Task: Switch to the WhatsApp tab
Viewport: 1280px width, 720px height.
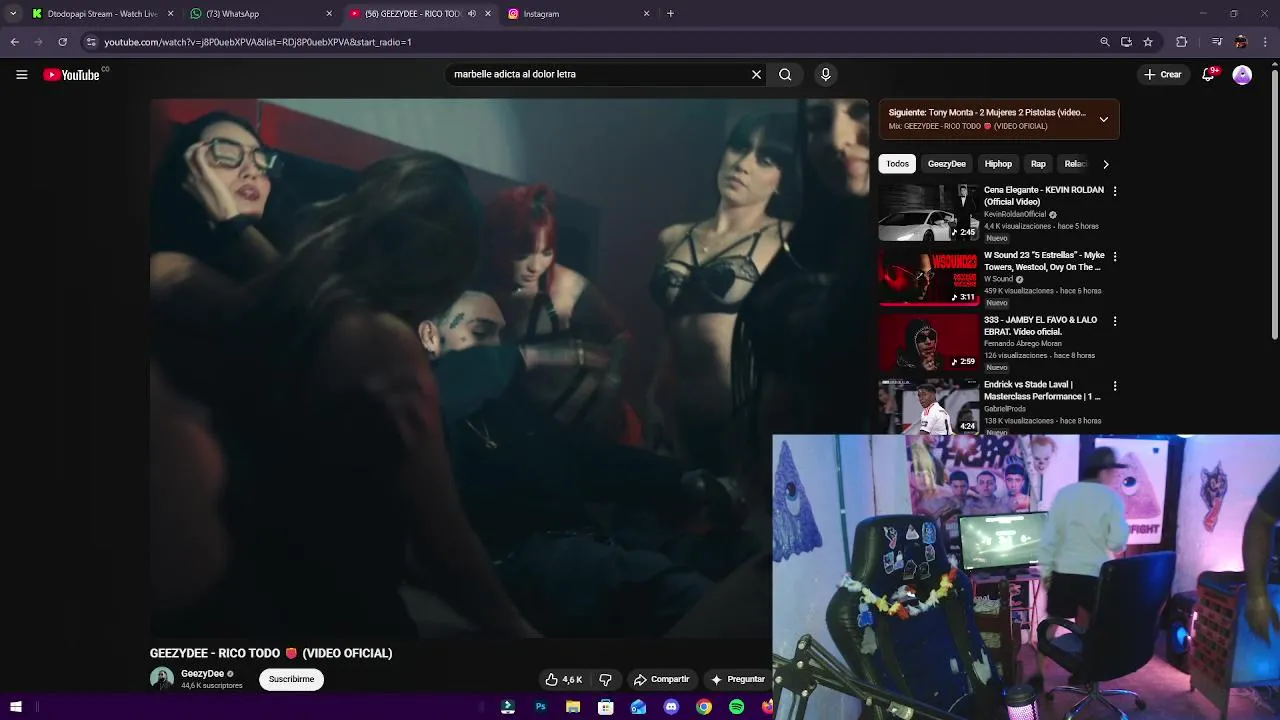Action: [260, 14]
